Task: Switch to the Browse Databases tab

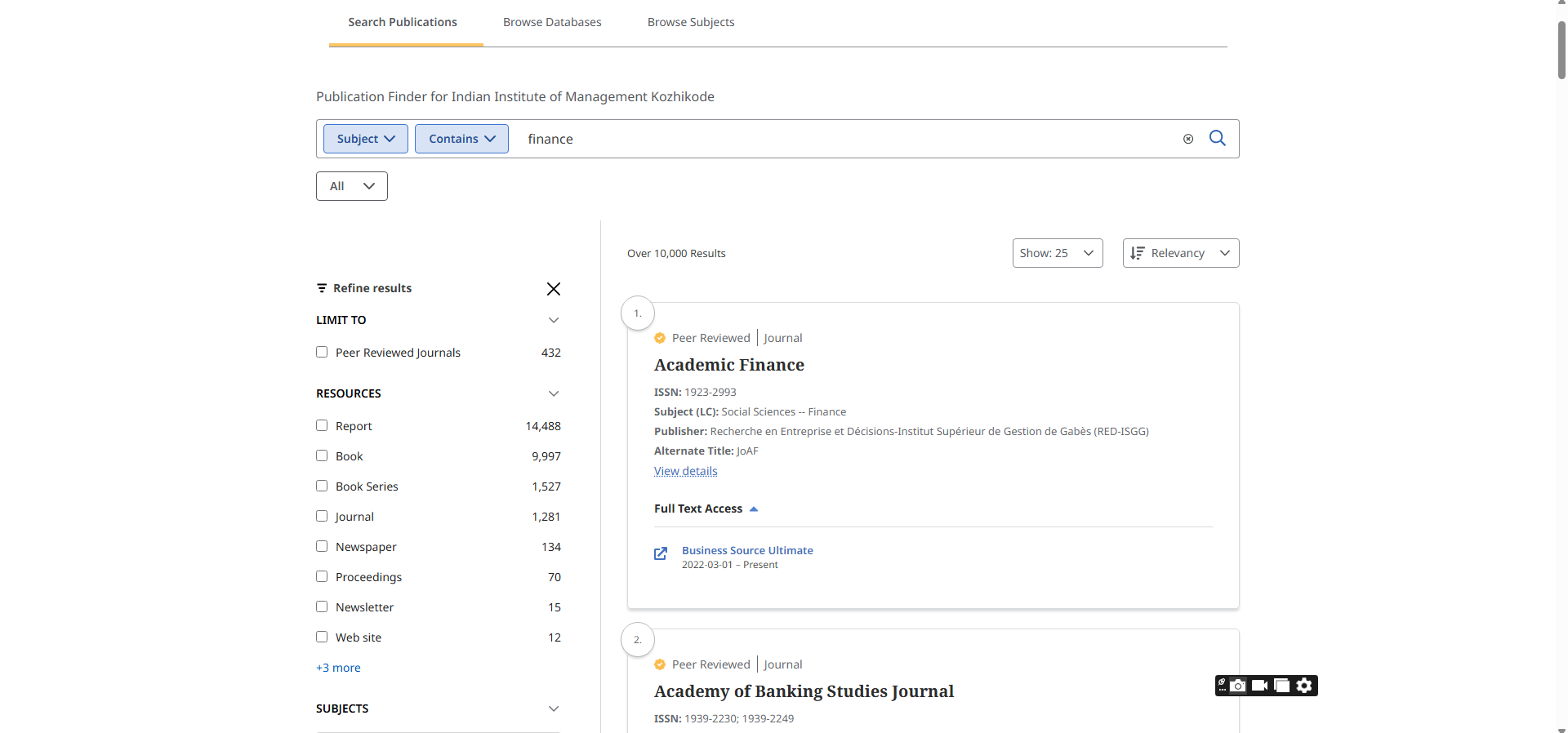Action: point(552,22)
